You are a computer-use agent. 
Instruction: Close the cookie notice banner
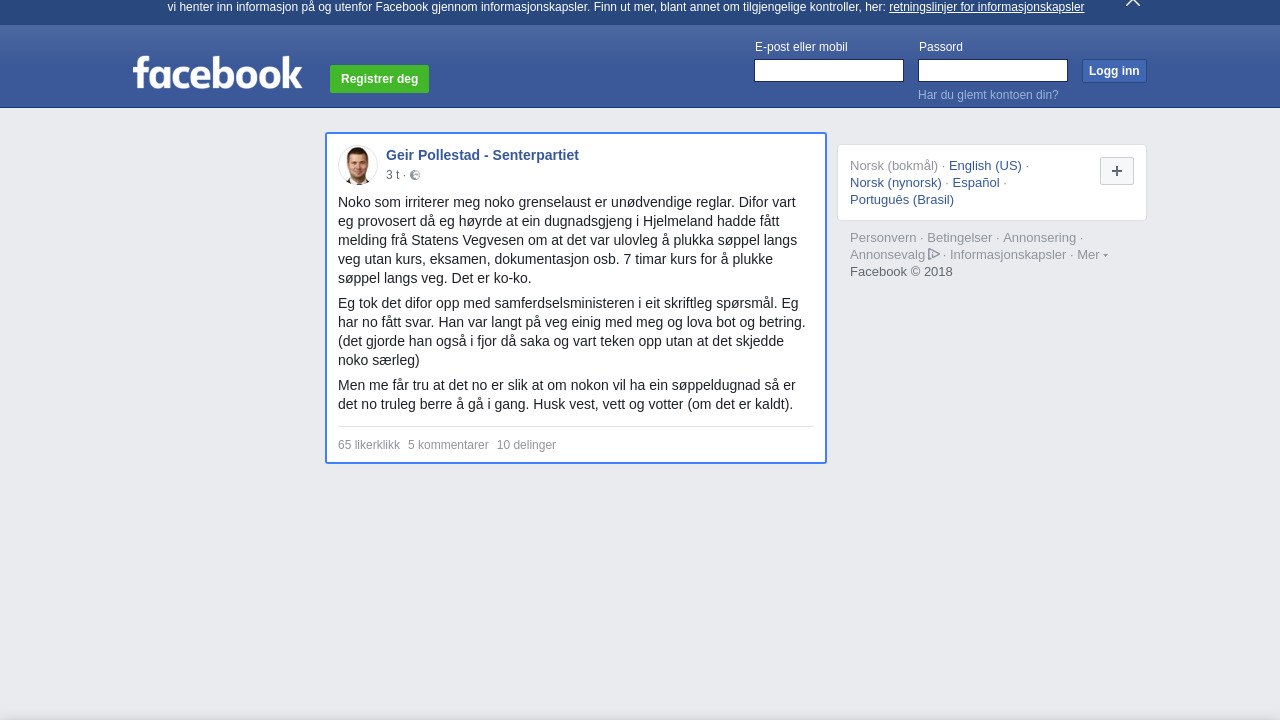point(1133,3)
